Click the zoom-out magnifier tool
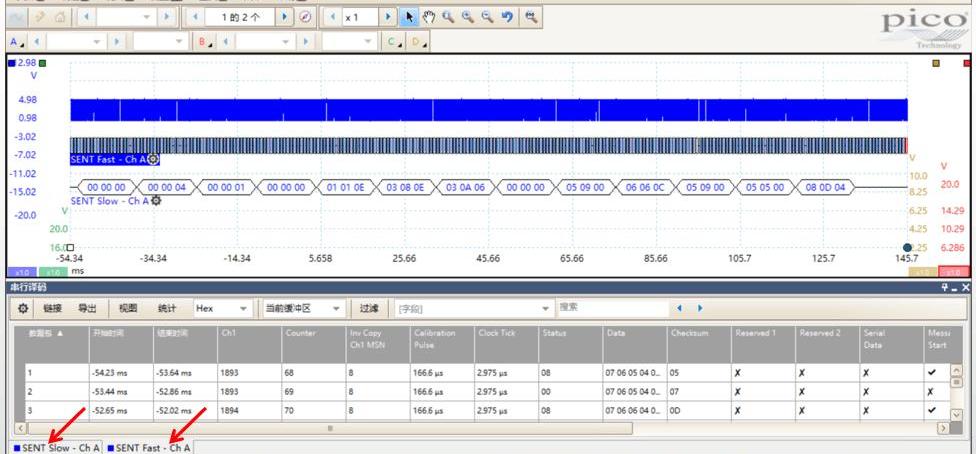The height and width of the screenshot is (454, 976). (x=487, y=17)
